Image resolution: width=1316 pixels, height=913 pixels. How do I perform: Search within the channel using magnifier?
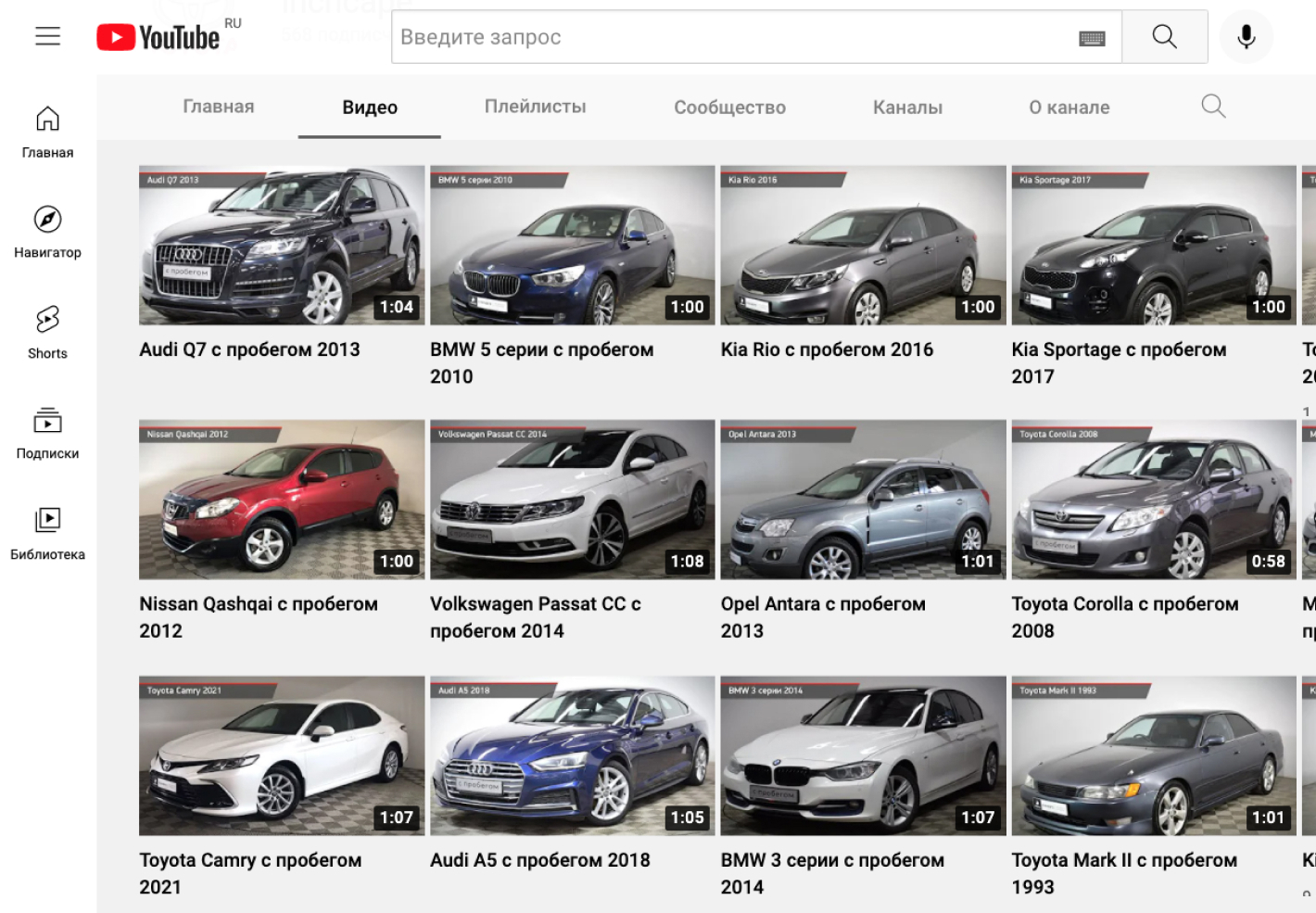tap(1213, 107)
